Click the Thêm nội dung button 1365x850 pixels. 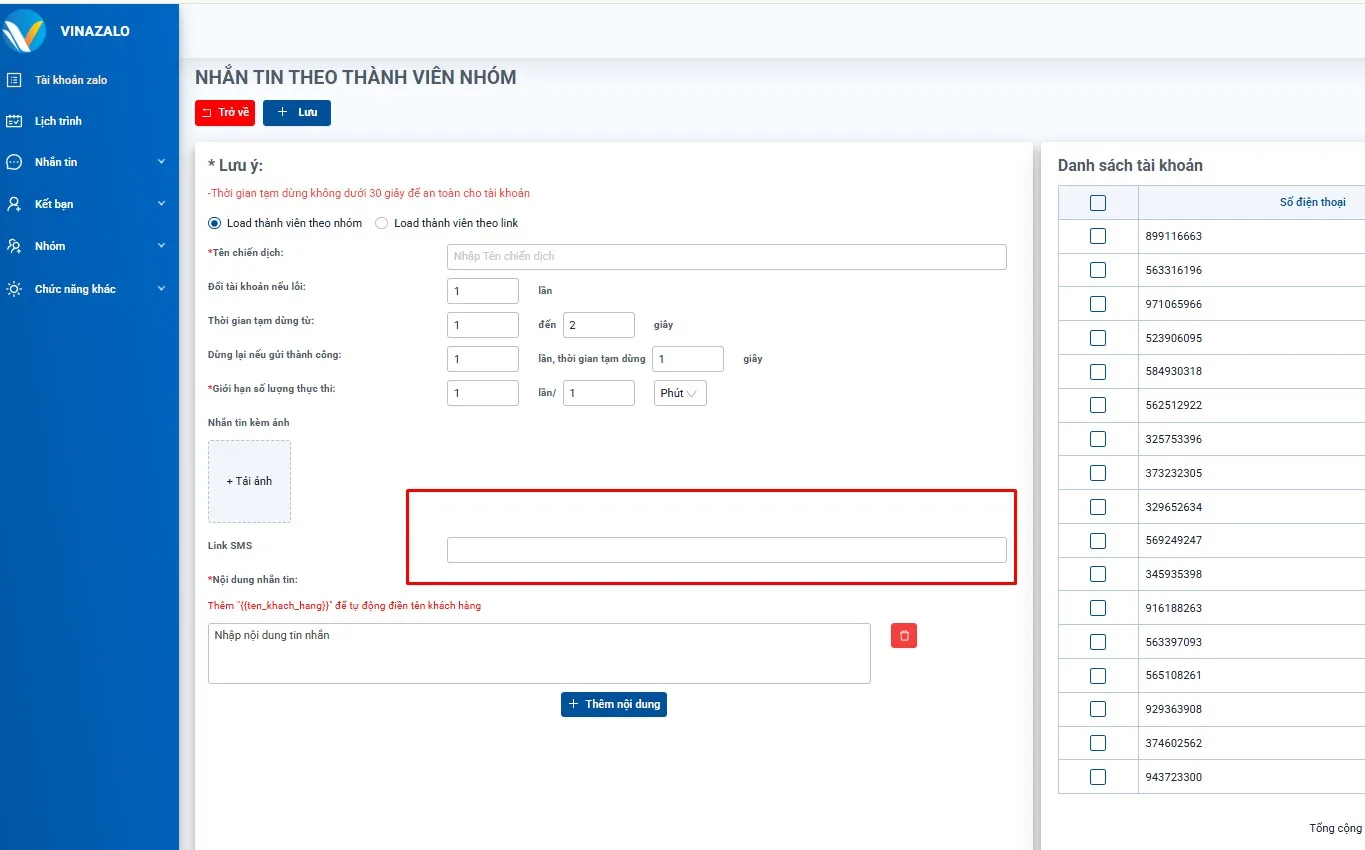(614, 704)
